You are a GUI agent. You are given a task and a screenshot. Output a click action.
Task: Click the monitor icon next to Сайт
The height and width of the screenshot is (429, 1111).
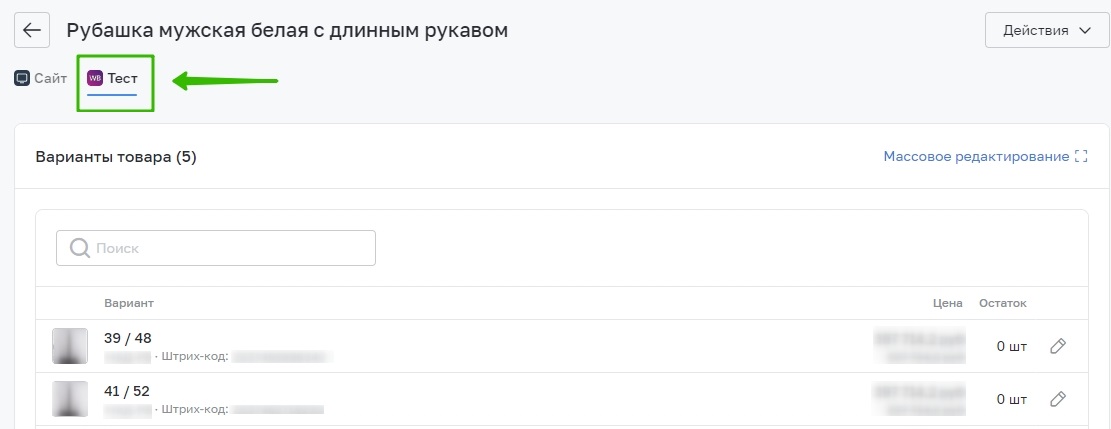[x=22, y=78]
